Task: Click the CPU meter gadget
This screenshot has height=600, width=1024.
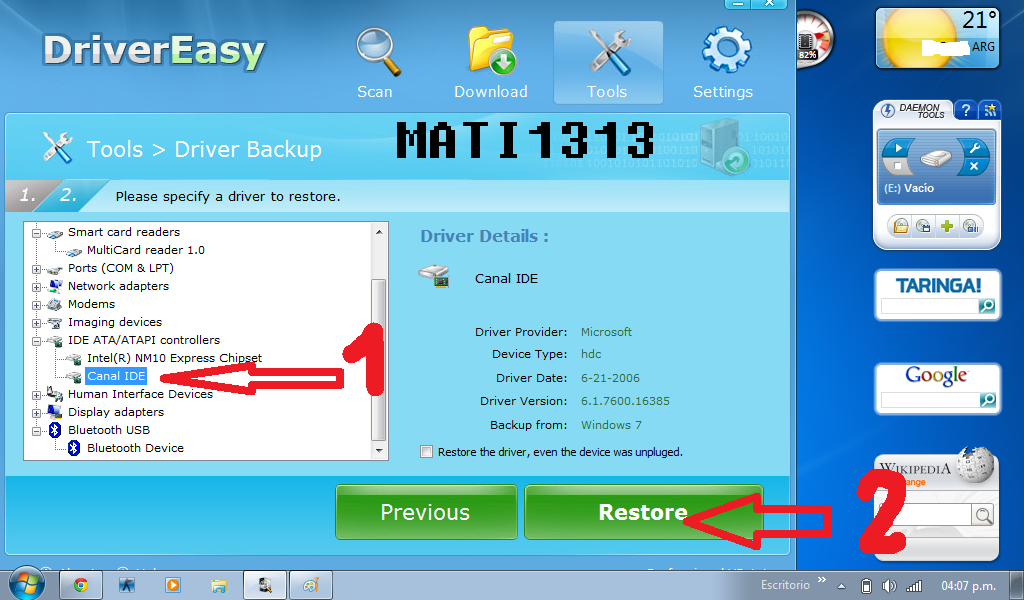Action: coord(815,39)
